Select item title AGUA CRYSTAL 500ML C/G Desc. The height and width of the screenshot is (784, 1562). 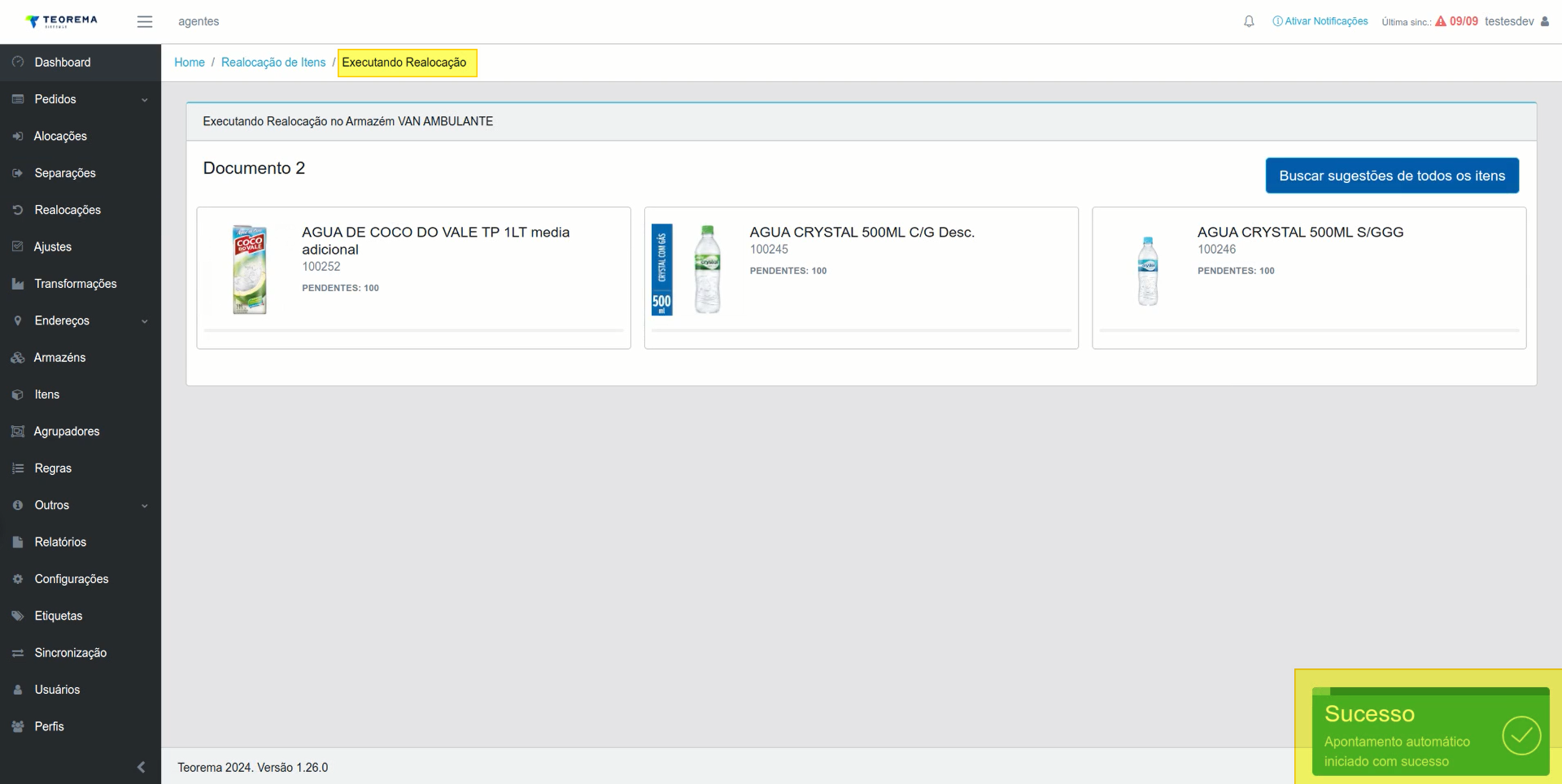pyautogui.click(x=862, y=233)
